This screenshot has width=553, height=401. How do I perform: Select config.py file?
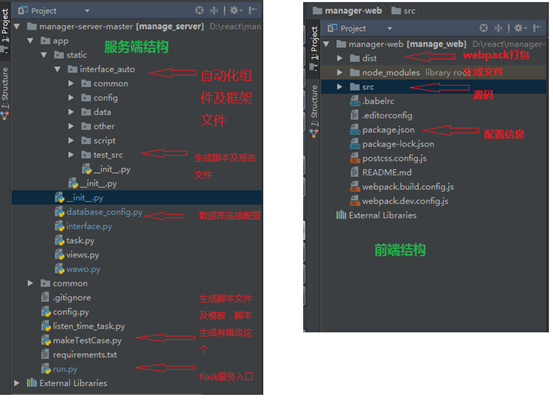65,312
